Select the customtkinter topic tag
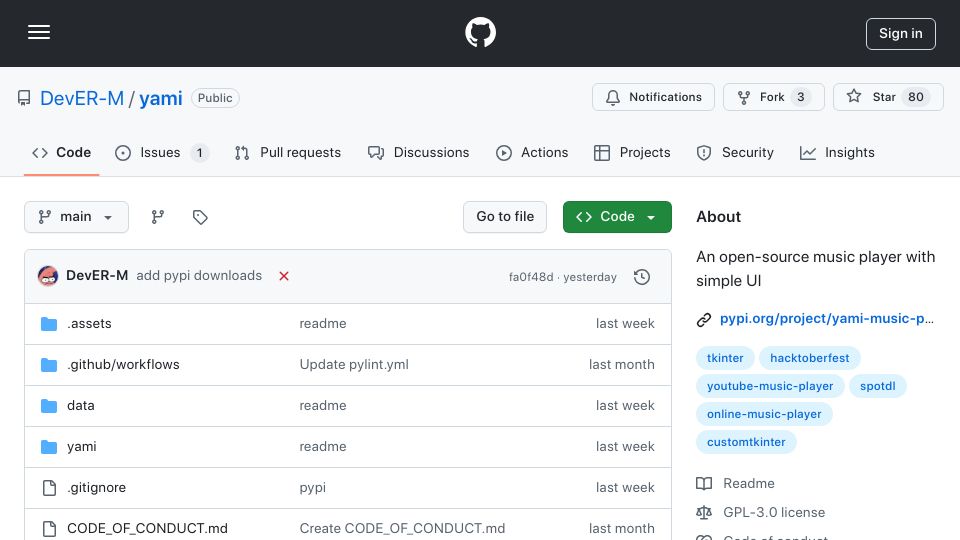The width and height of the screenshot is (960, 540). click(x=746, y=442)
